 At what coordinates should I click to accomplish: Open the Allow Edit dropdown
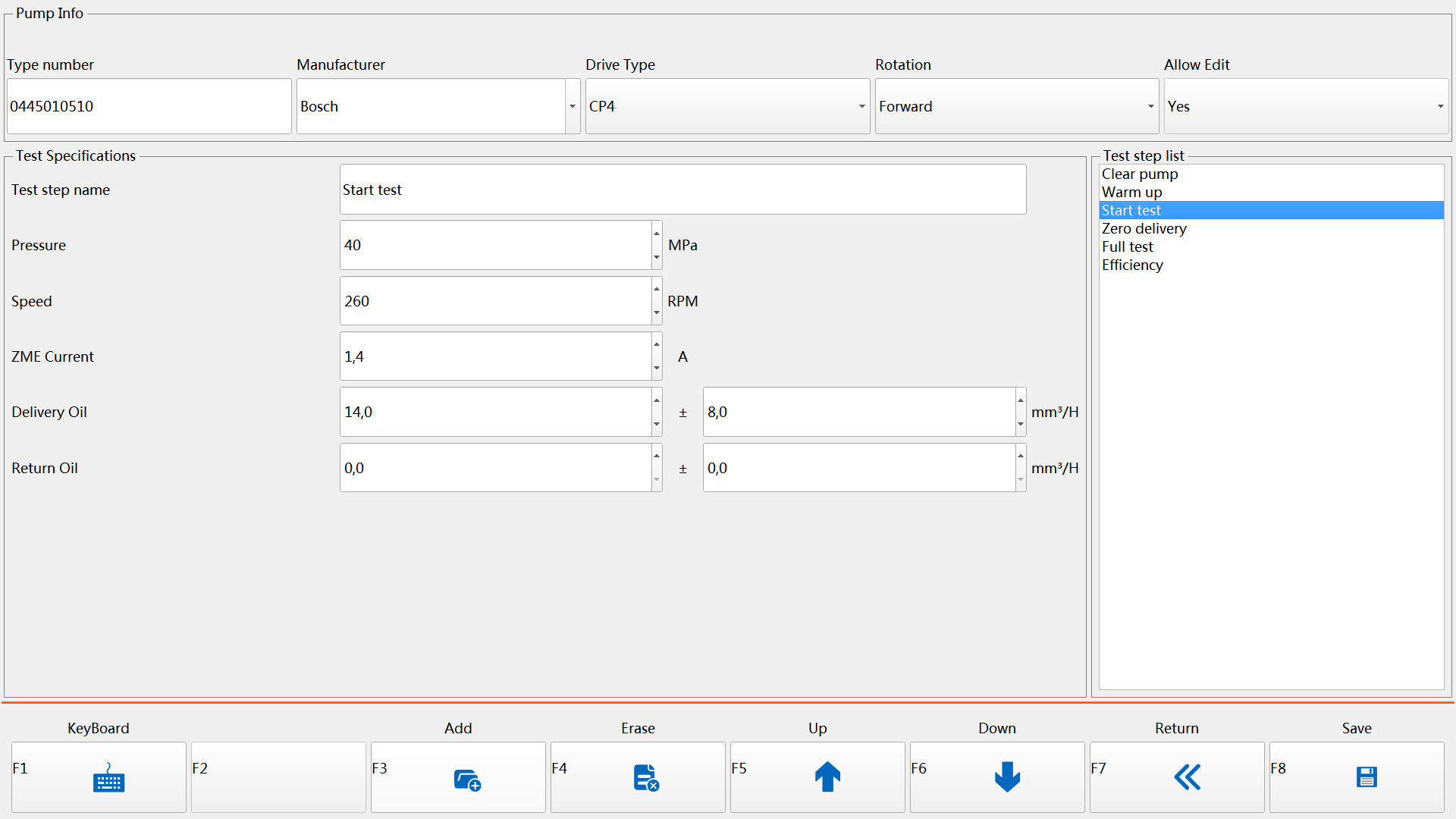pyautogui.click(x=1440, y=106)
